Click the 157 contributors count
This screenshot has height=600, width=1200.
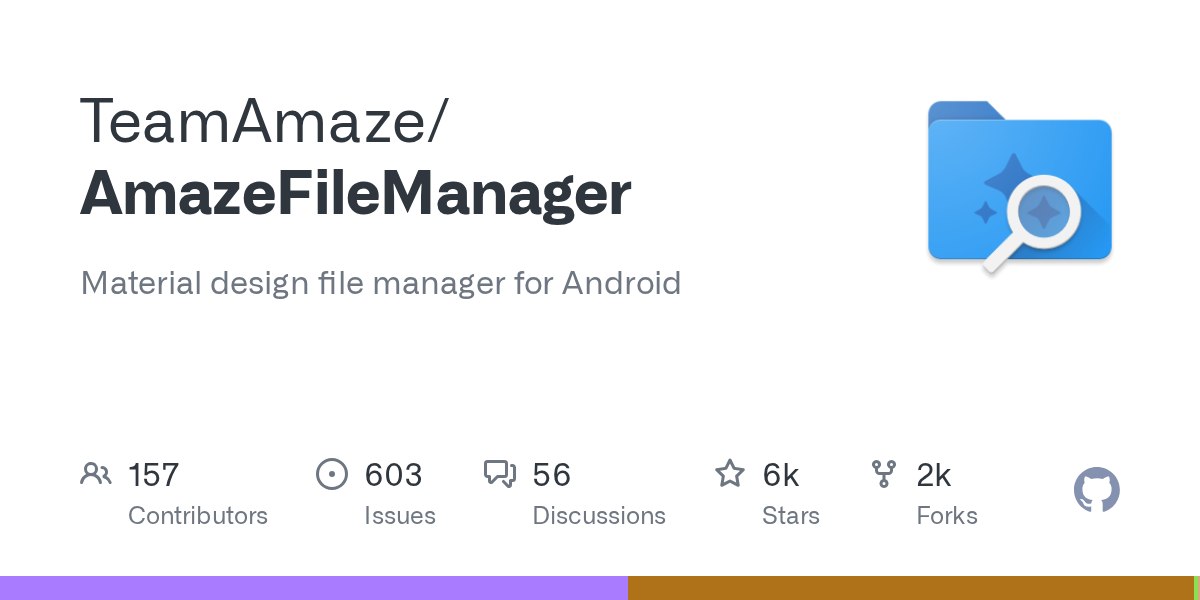(154, 475)
